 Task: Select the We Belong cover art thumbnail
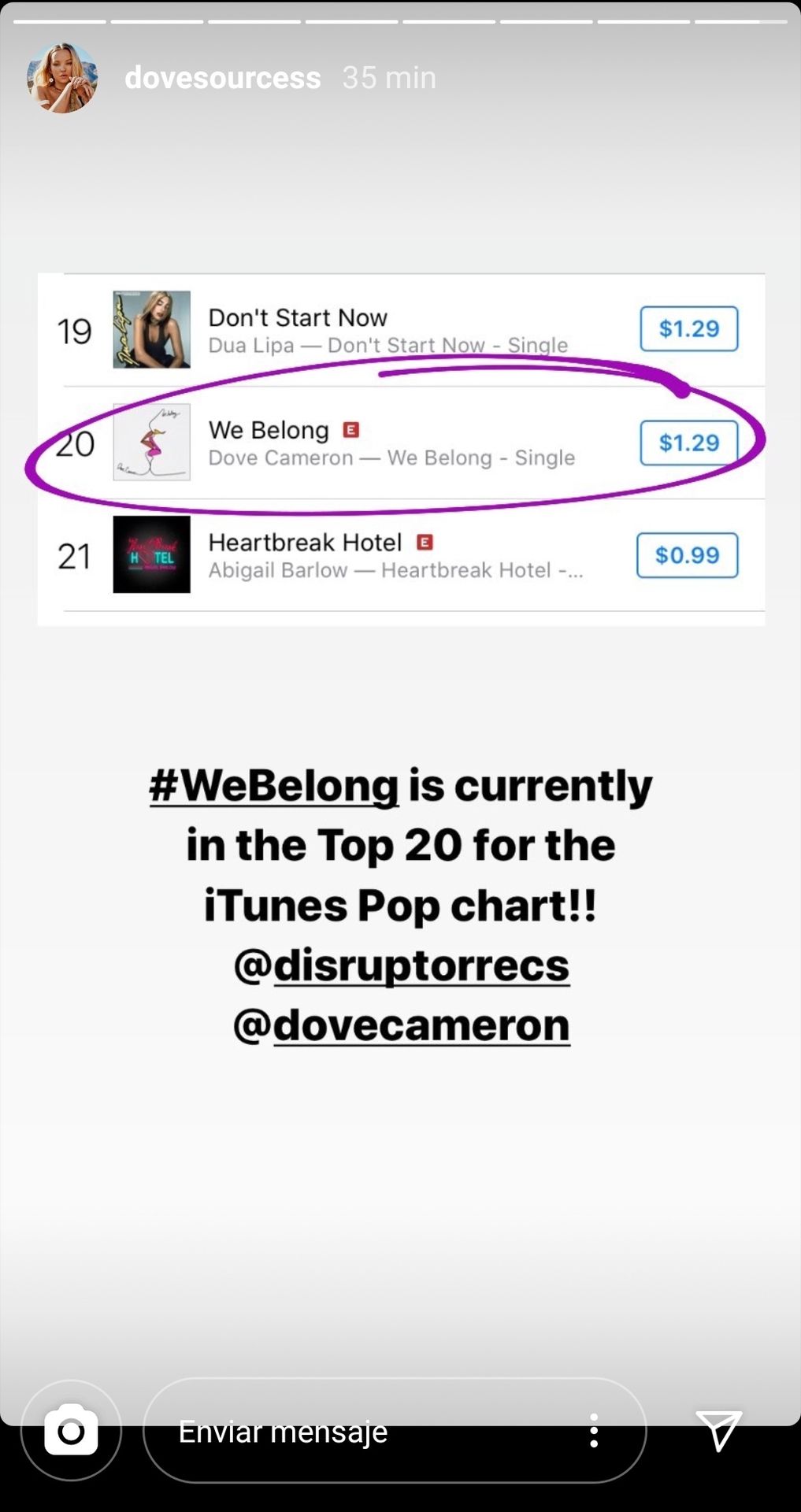(152, 442)
